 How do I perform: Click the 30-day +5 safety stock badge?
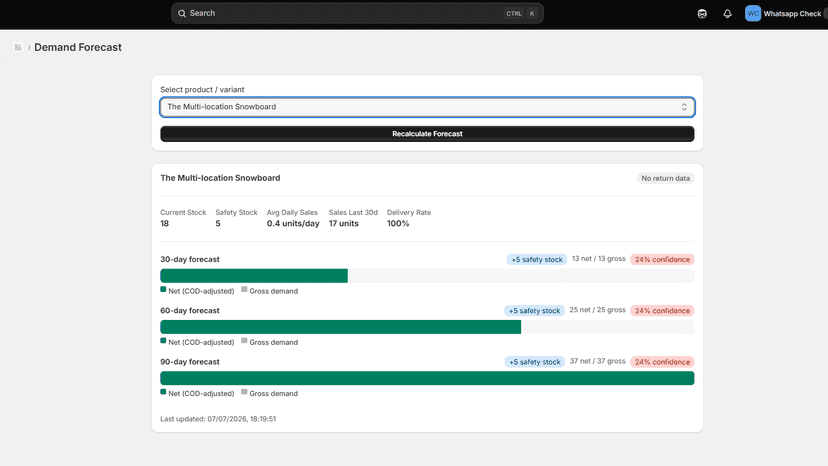[537, 259]
